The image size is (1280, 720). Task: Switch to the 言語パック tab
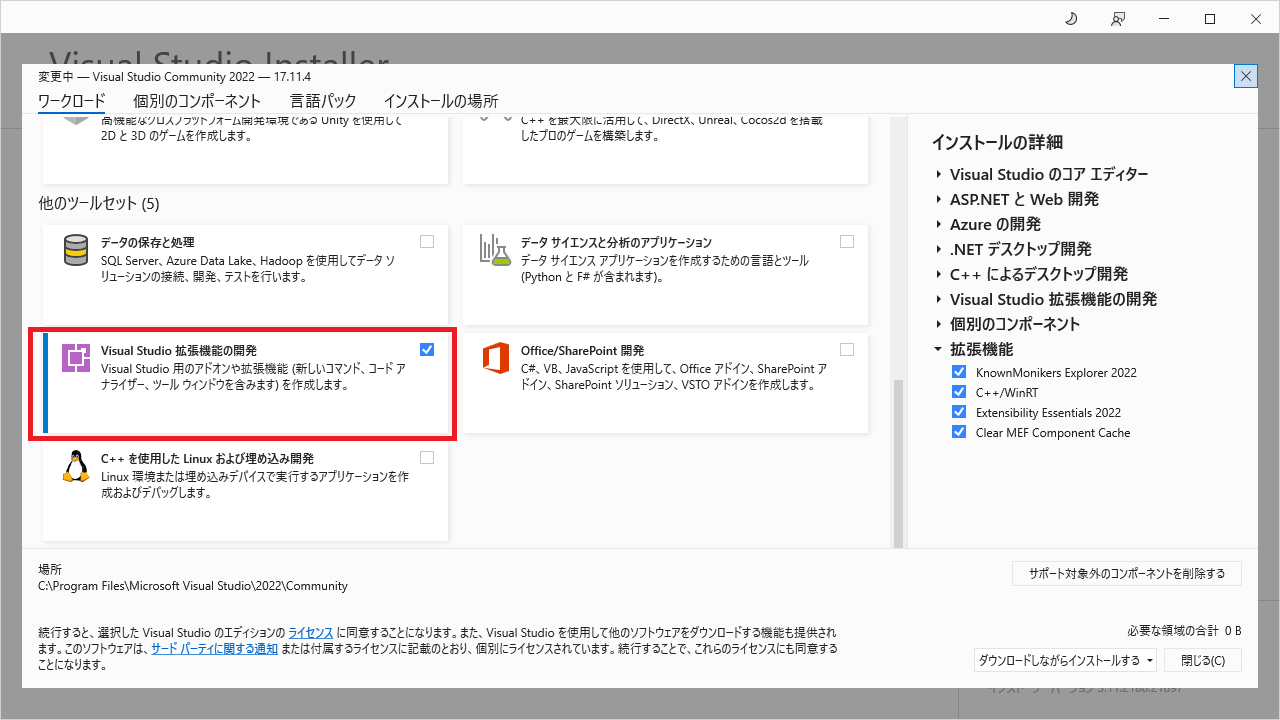pos(323,101)
